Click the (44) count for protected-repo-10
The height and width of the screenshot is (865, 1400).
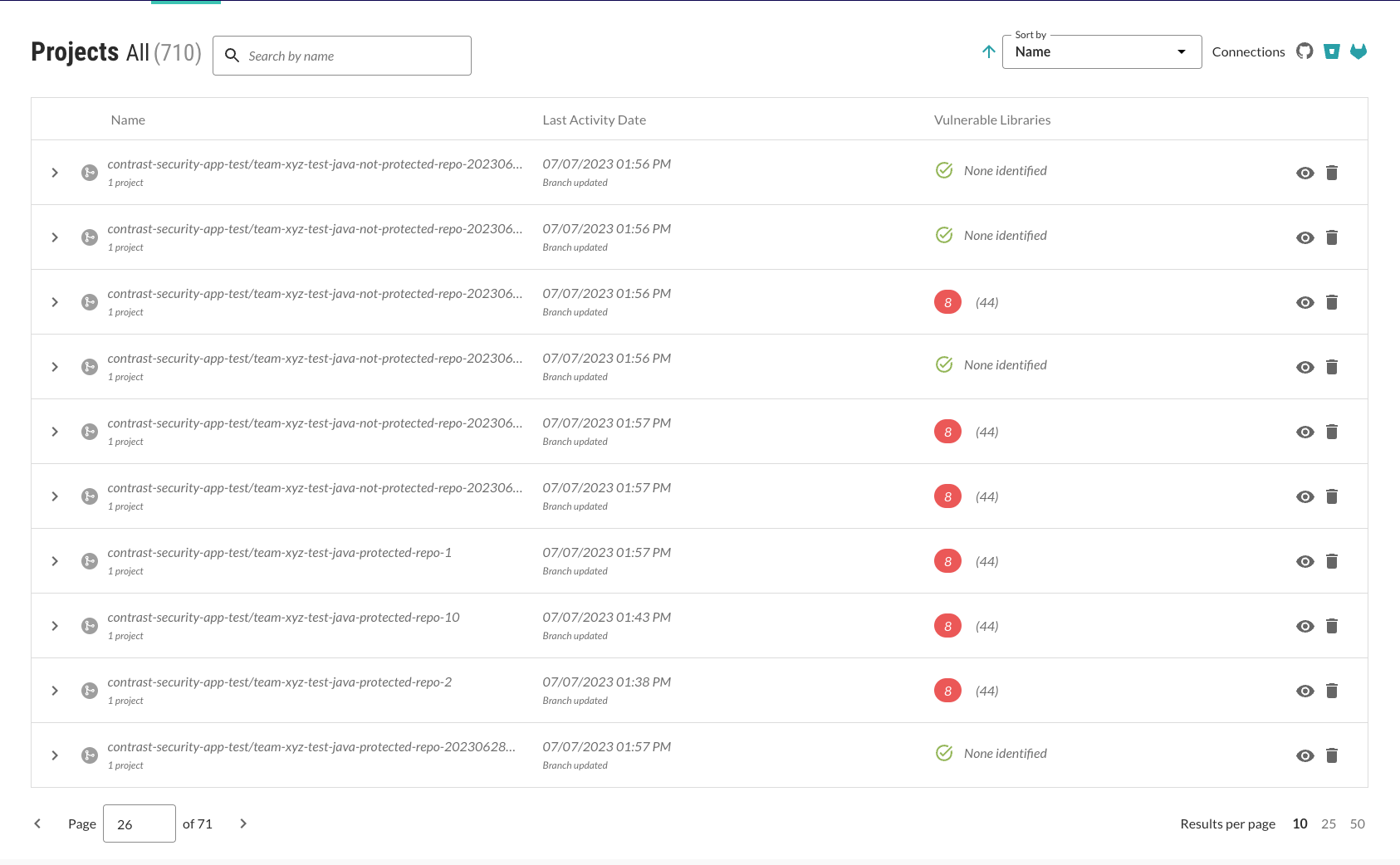987,626
